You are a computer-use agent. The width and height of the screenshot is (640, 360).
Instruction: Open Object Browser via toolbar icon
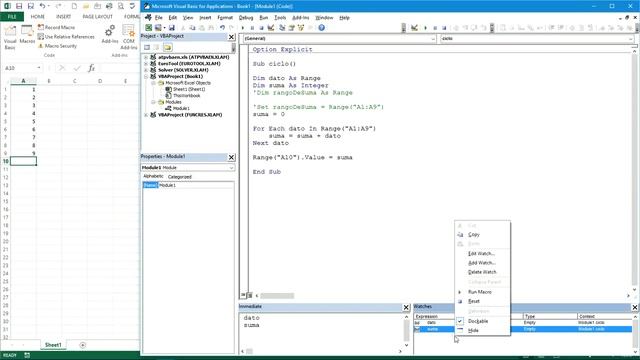[301, 28]
